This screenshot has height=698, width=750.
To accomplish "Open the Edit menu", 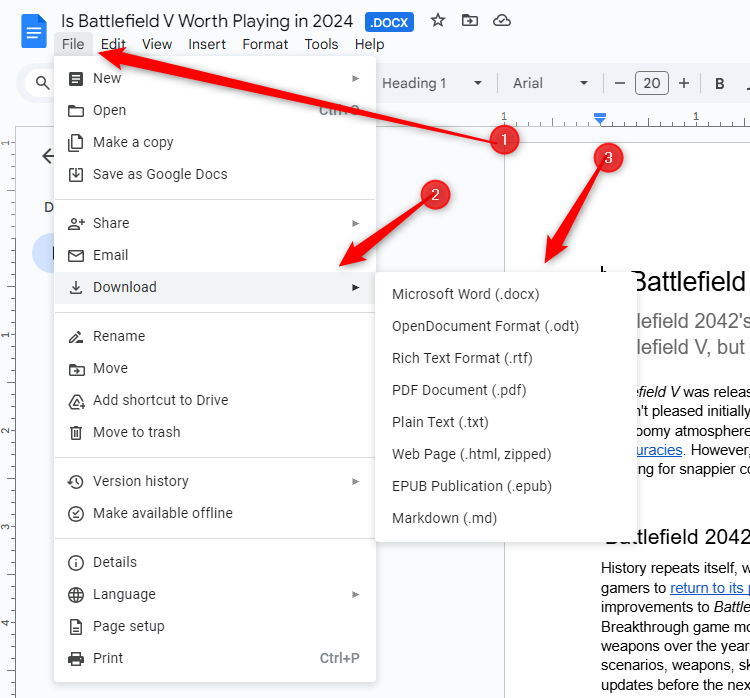I will (x=113, y=44).
